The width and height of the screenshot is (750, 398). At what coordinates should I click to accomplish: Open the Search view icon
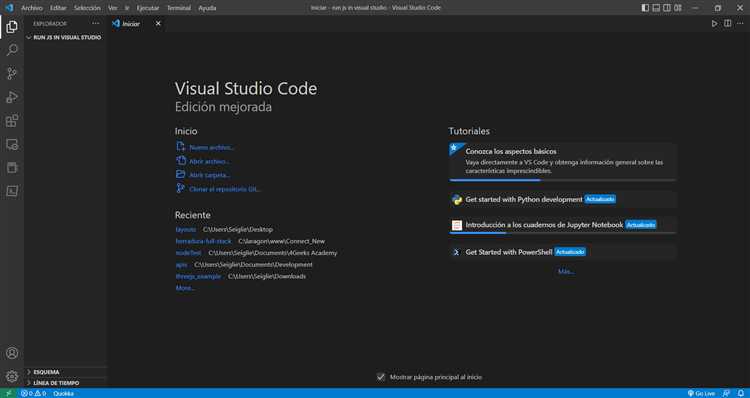coord(12,50)
